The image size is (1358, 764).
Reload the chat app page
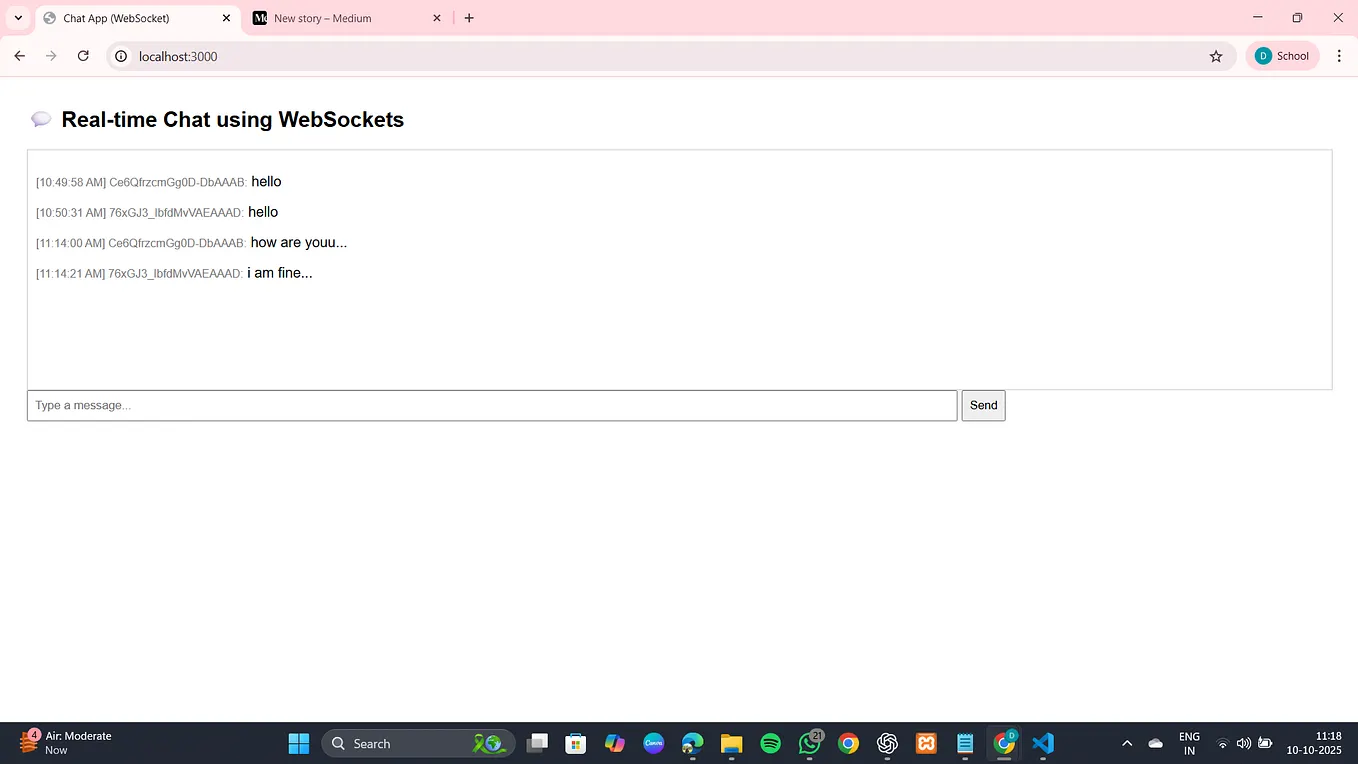pos(83,56)
